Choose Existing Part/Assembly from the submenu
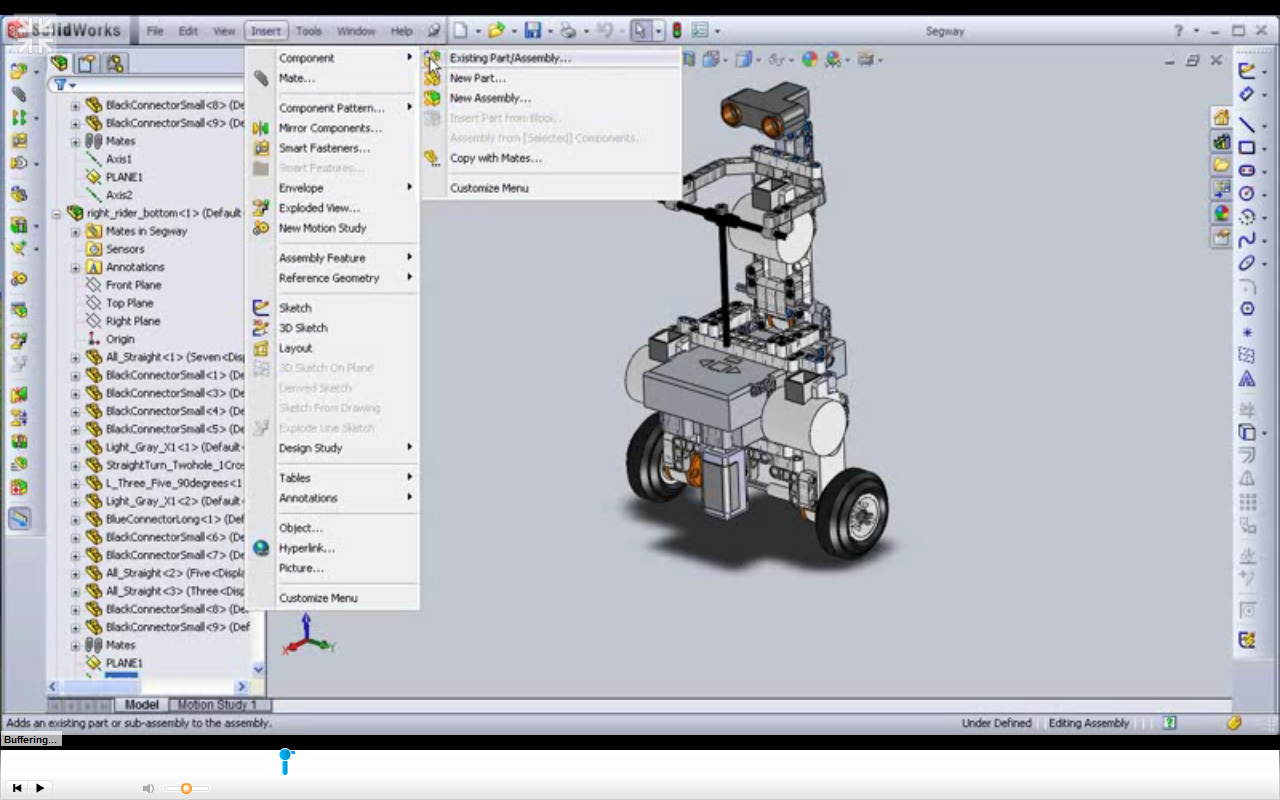This screenshot has width=1280, height=800. pos(510,58)
